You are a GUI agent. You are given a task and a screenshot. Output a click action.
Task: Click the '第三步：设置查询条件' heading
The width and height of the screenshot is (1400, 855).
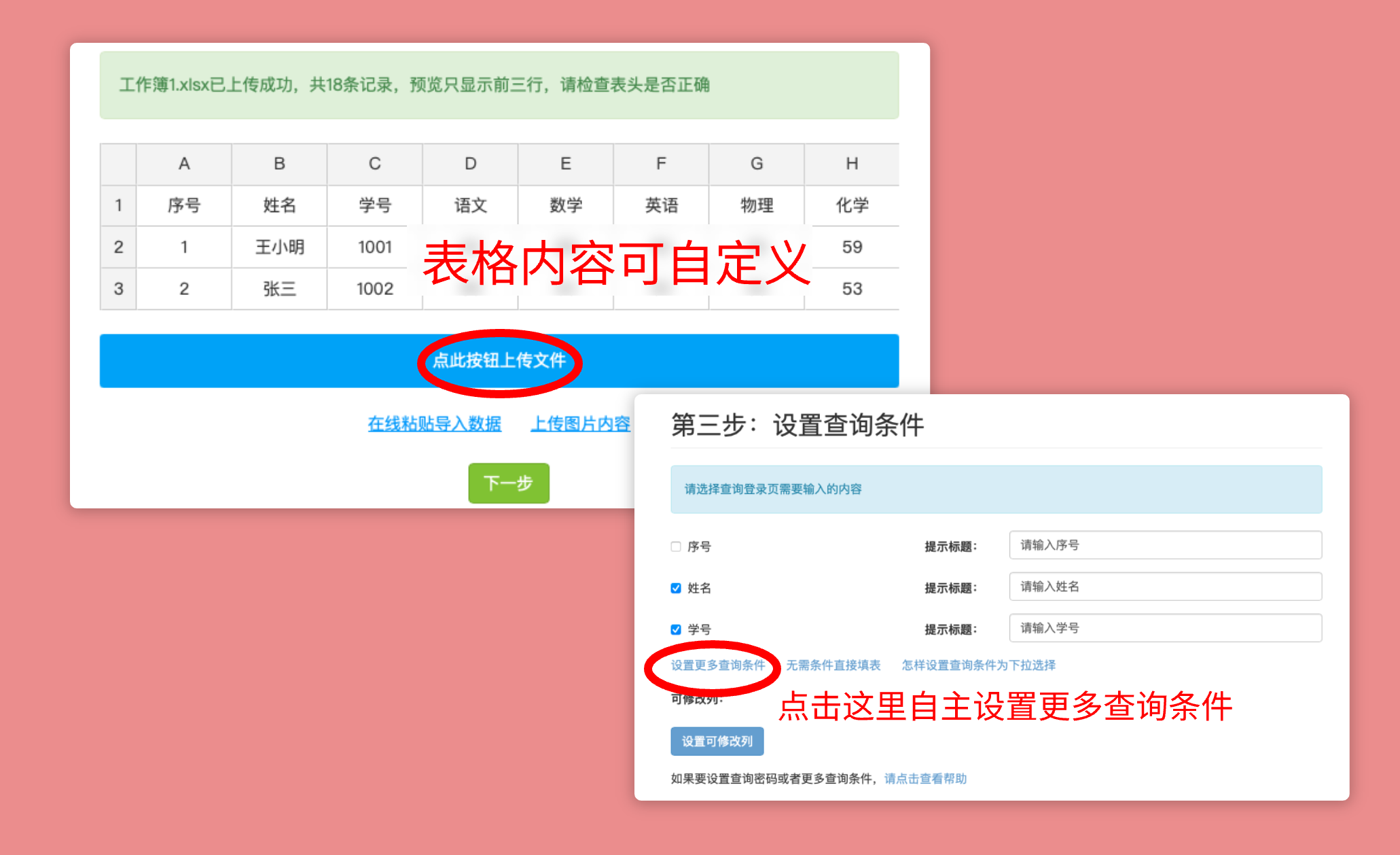(x=797, y=425)
